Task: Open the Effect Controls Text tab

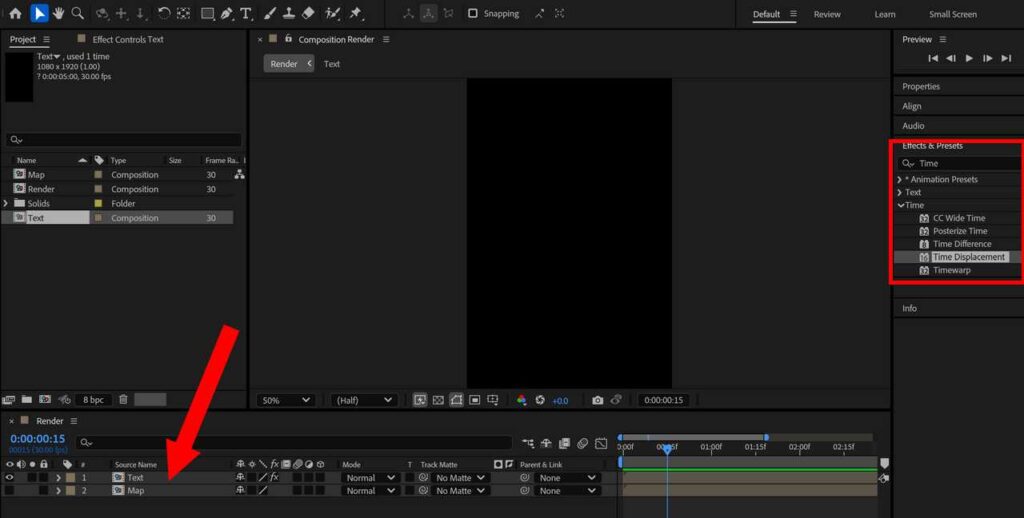Action: [x=128, y=39]
